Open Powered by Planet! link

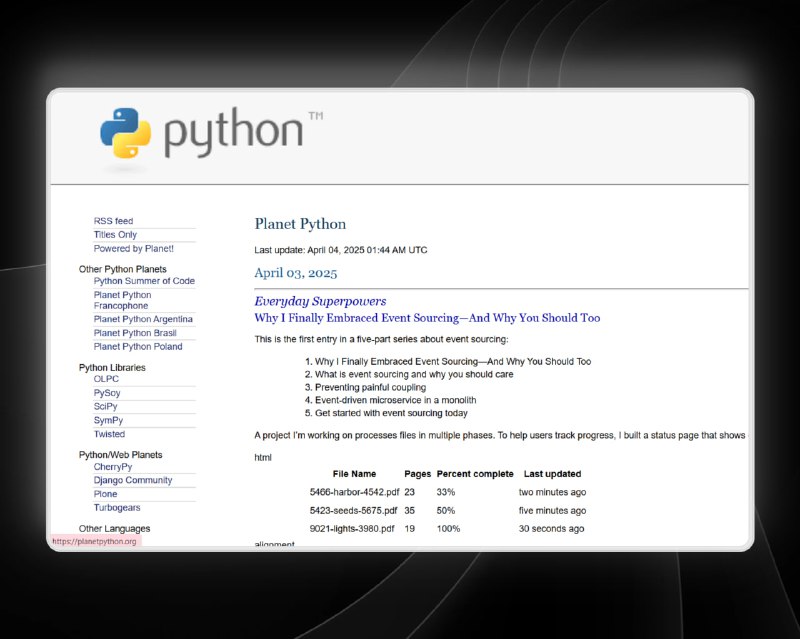point(134,249)
